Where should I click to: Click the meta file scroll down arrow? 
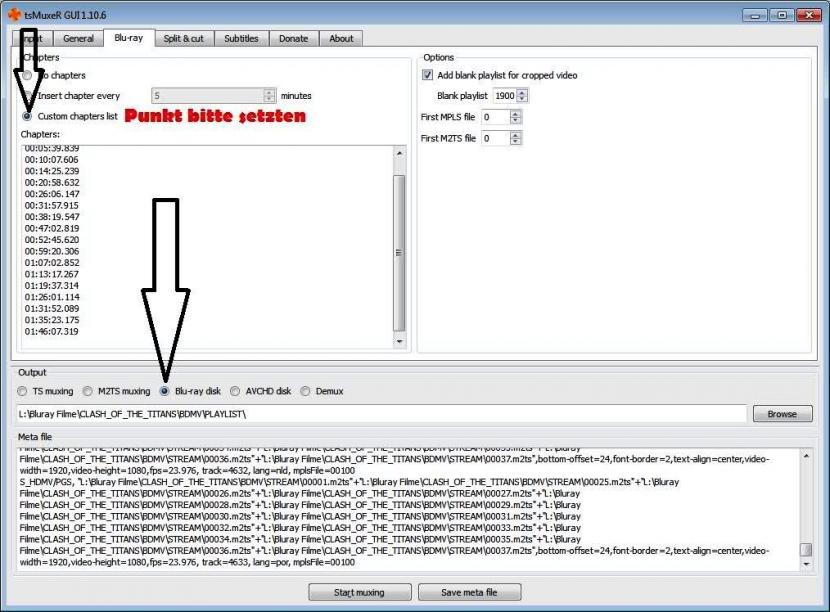tap(806, 564)
